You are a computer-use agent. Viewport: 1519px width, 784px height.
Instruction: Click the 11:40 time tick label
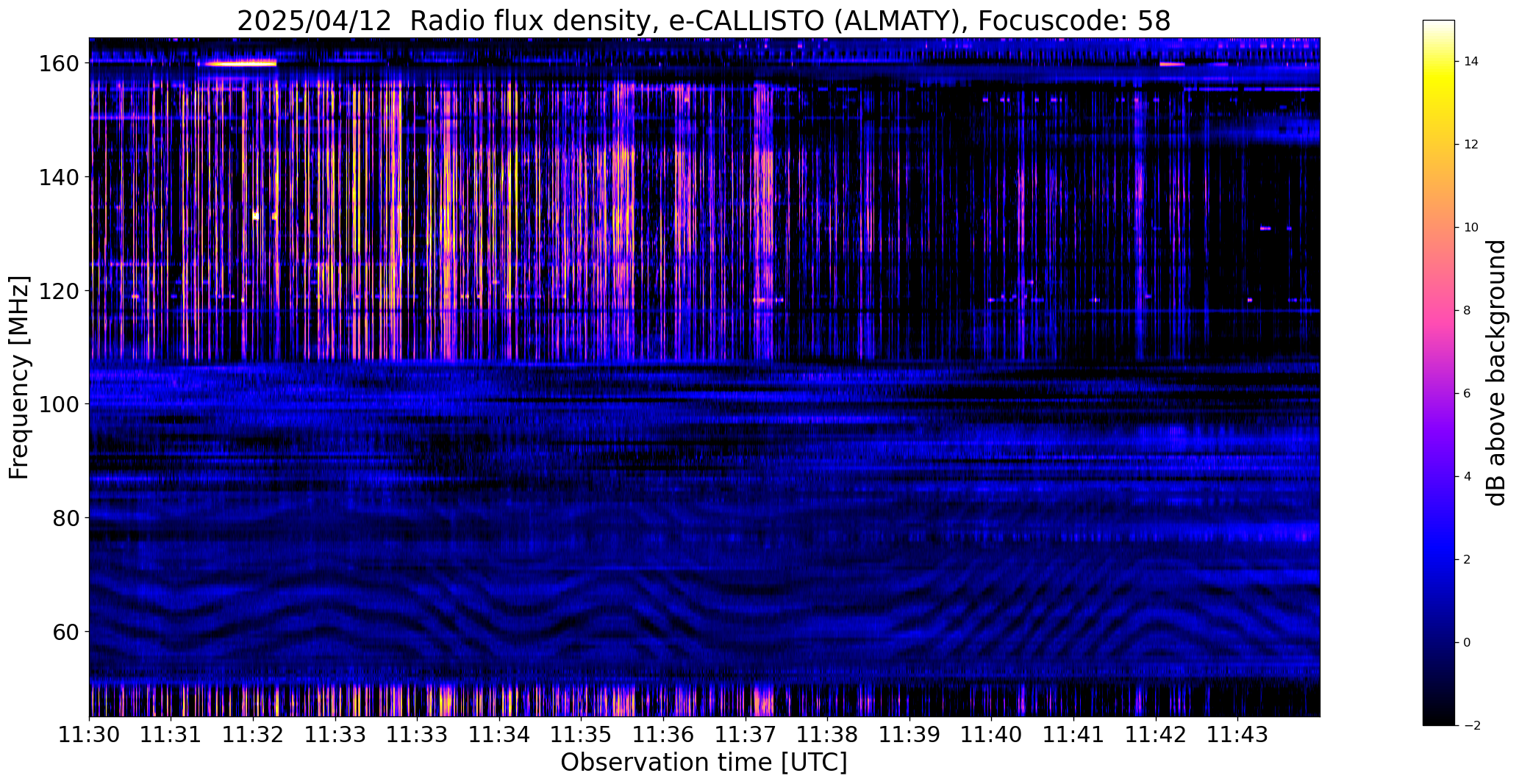992,735
